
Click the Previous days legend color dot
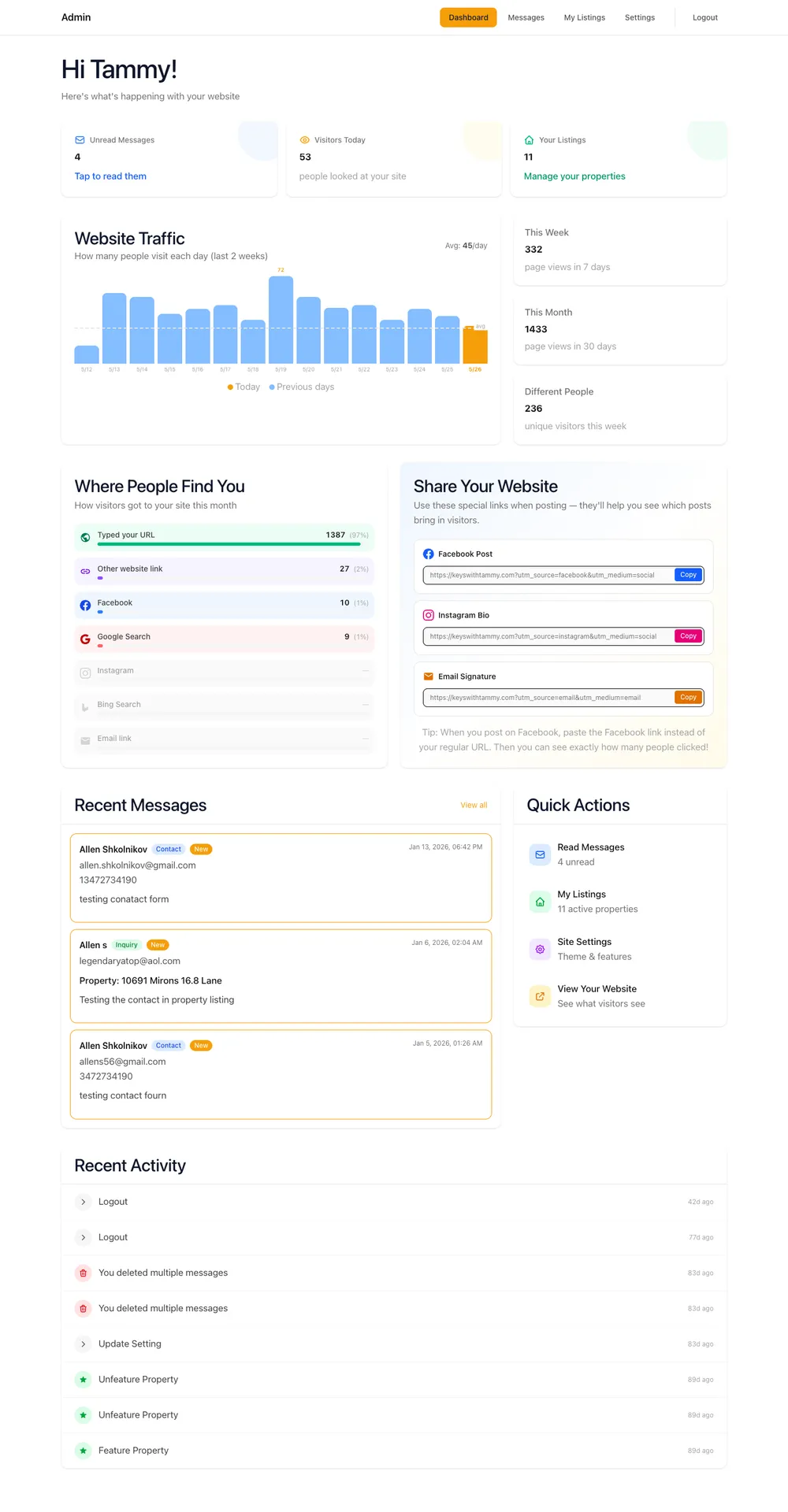[x=272, y=387]
